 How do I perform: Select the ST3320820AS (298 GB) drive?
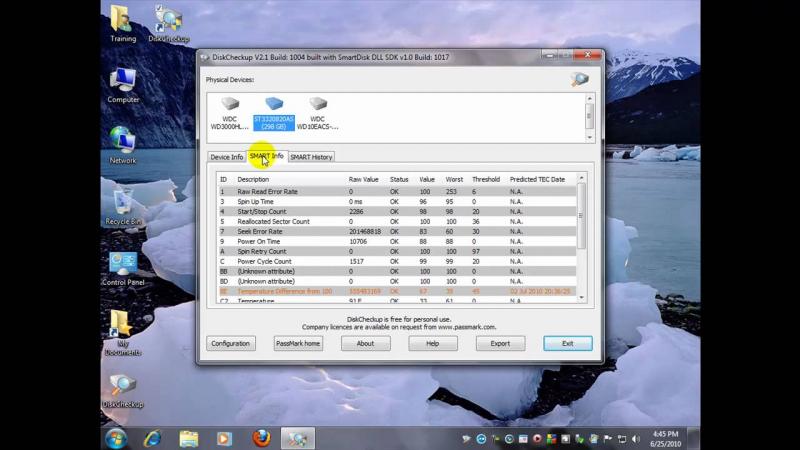(274, 114)
